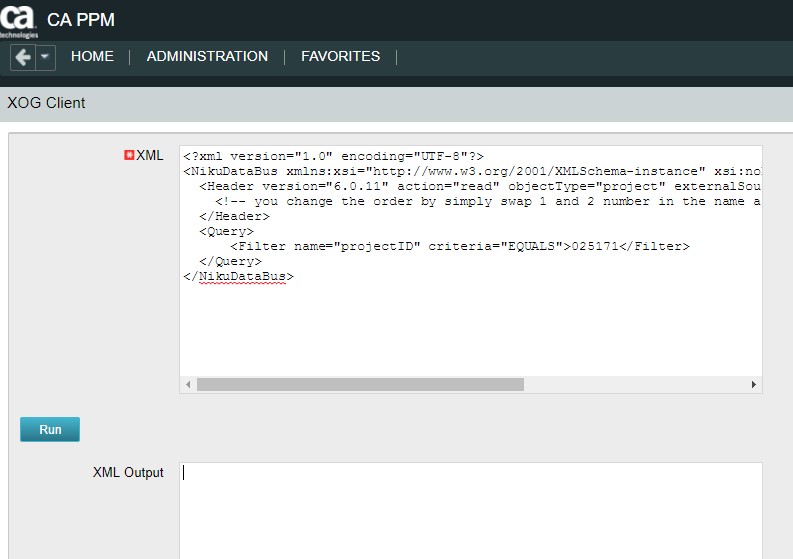Click the scroll-right arrow of XML box

tap(754, 384)
